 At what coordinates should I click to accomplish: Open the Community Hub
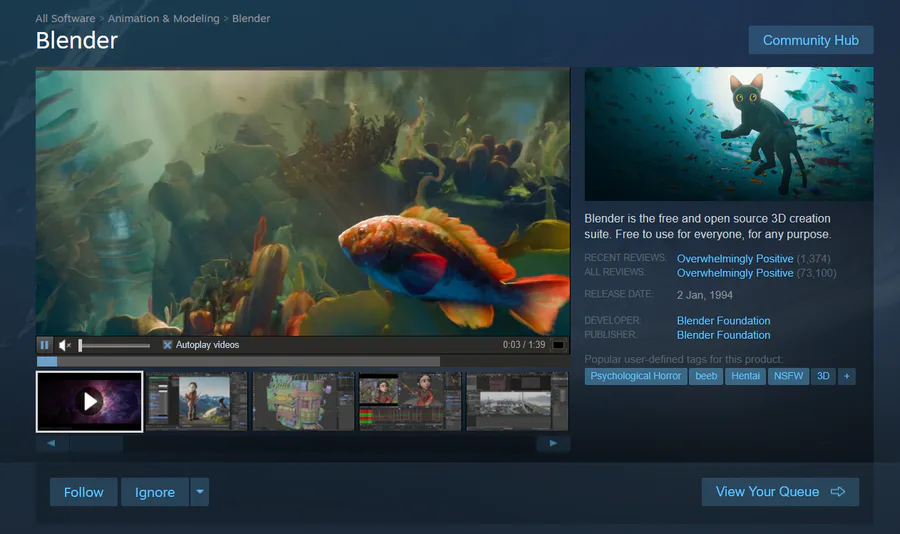click(810, 40)
